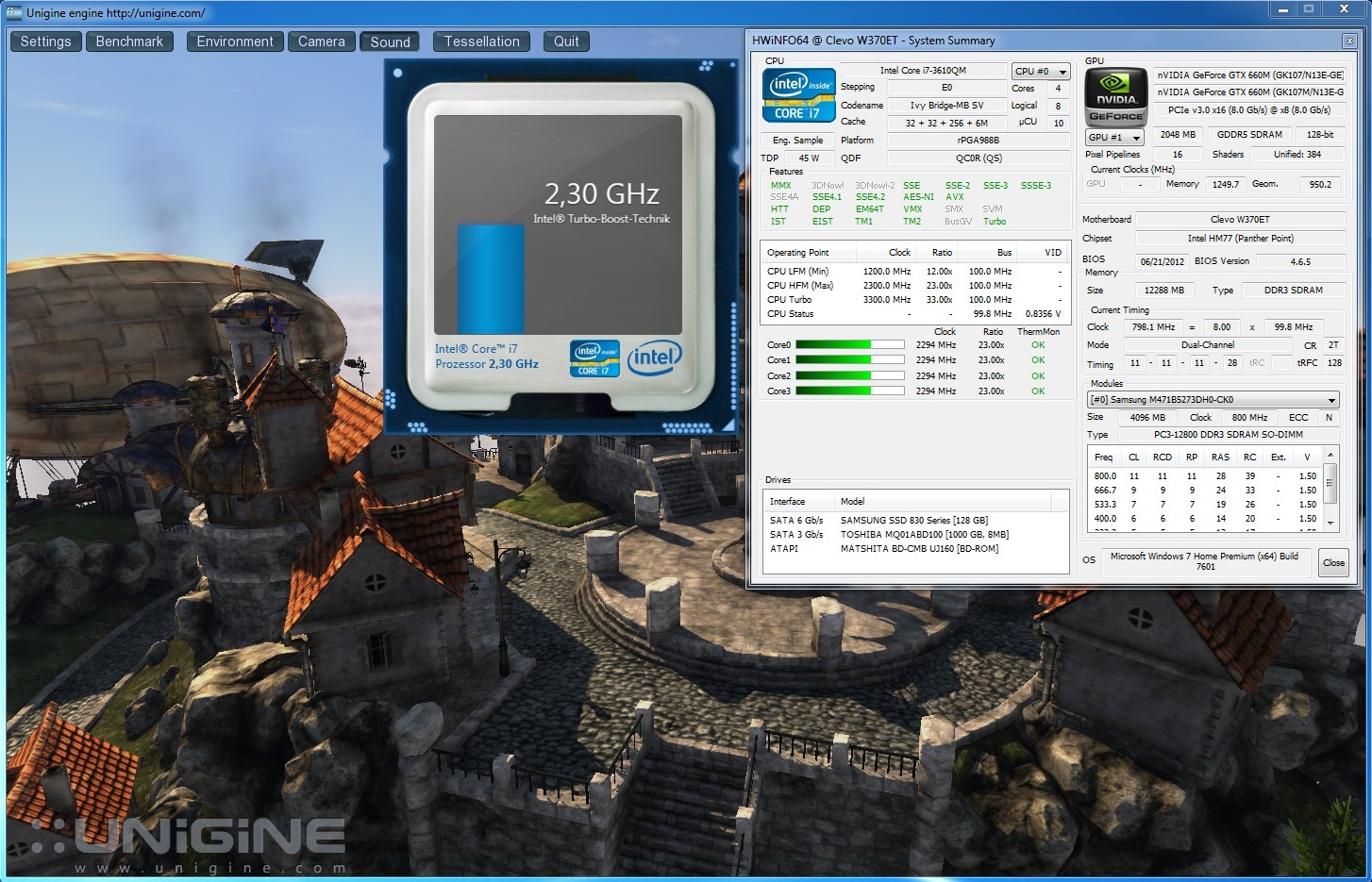Click the 2,30 GHz readout on the gadget

(601, 194)
